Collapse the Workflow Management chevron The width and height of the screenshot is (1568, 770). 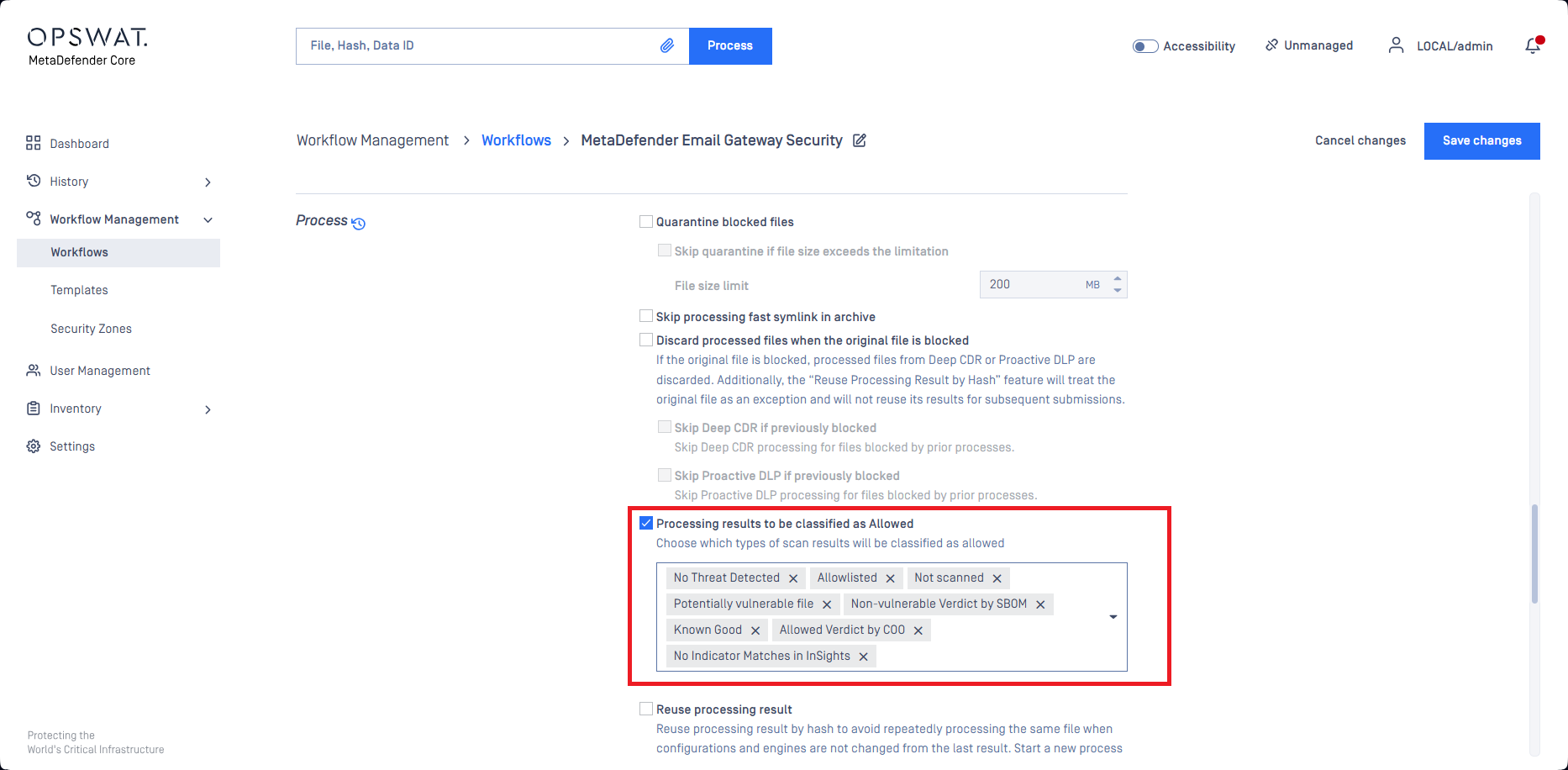[x=208, y=220]
